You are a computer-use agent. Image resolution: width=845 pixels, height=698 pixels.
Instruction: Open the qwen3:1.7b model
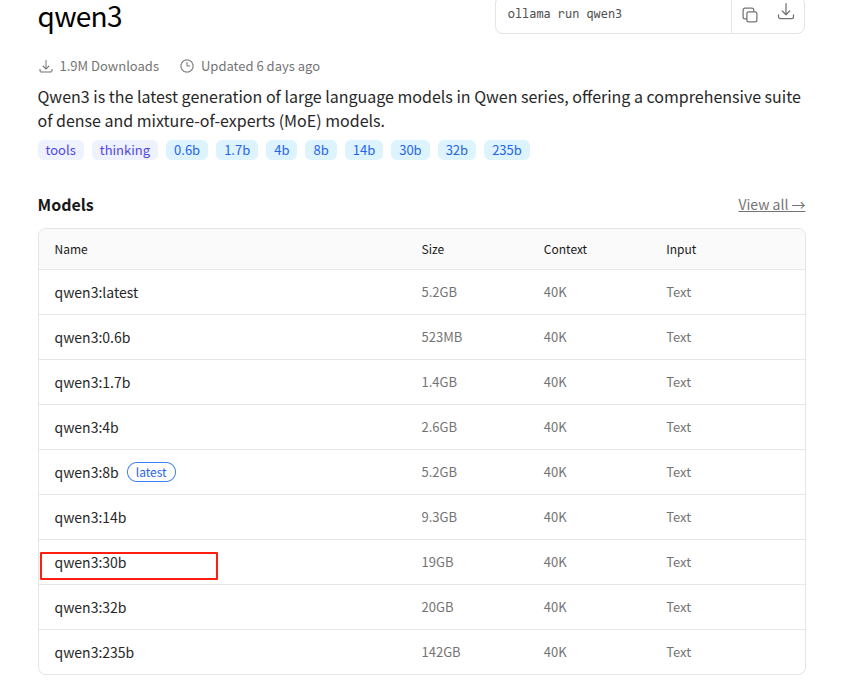click(92, 383)
